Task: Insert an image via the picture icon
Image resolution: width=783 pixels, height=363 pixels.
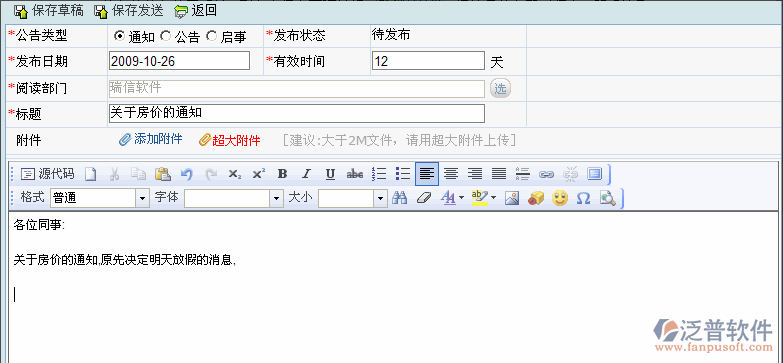Action: coord(512,198)
